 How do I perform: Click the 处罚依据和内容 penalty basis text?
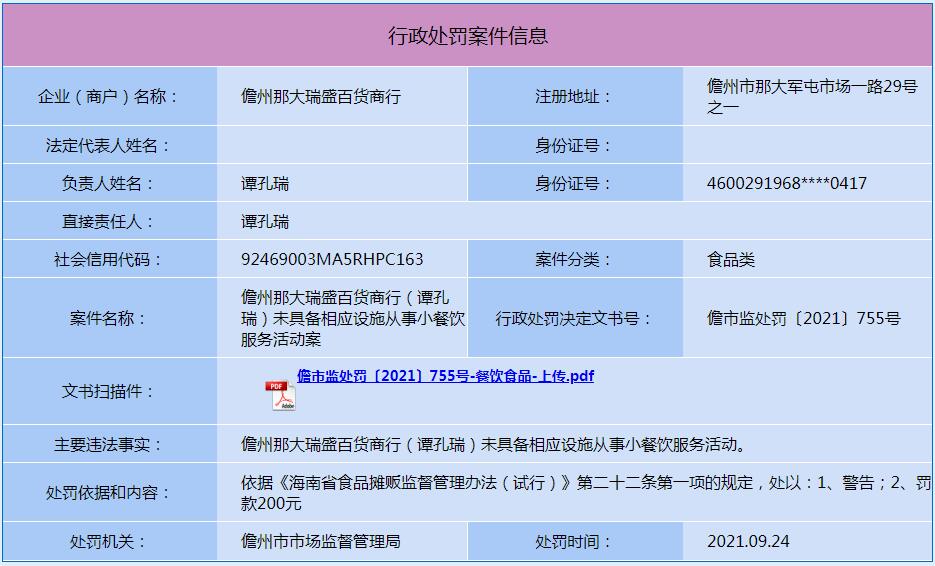pyautogui.click(x=585, y=492)
